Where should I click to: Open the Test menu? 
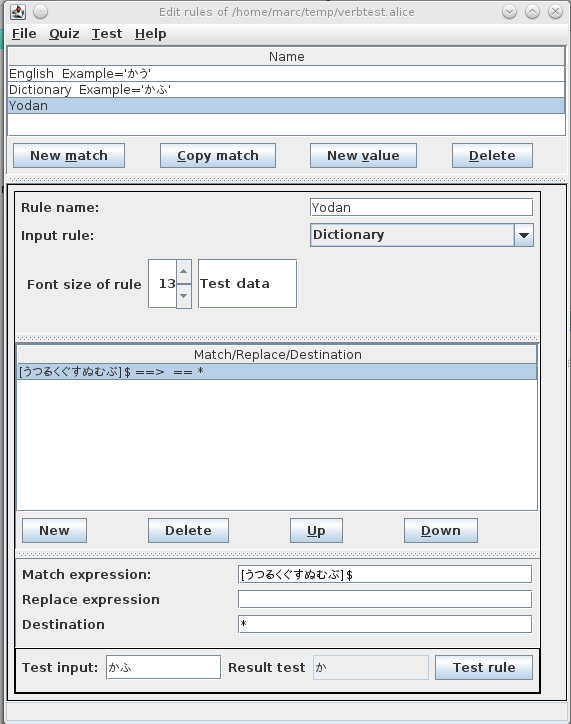click(107, 34)
